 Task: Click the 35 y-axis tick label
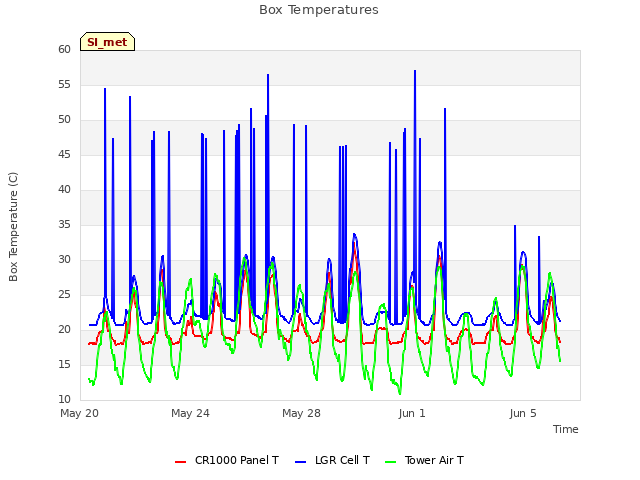[64, 224]
